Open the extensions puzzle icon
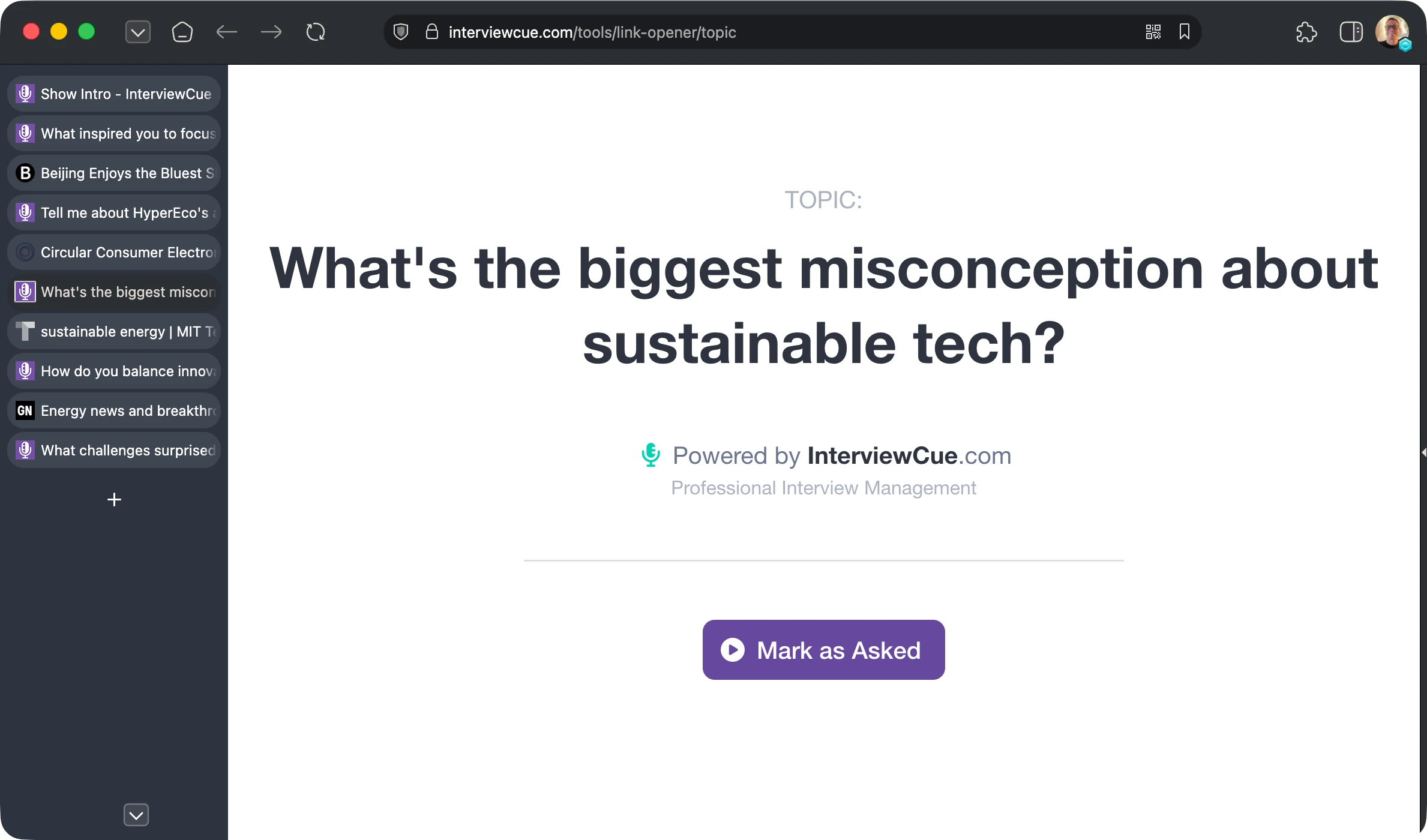Image resolution: width=1427 pixels, height=840 pixels. click(1306, 32)
